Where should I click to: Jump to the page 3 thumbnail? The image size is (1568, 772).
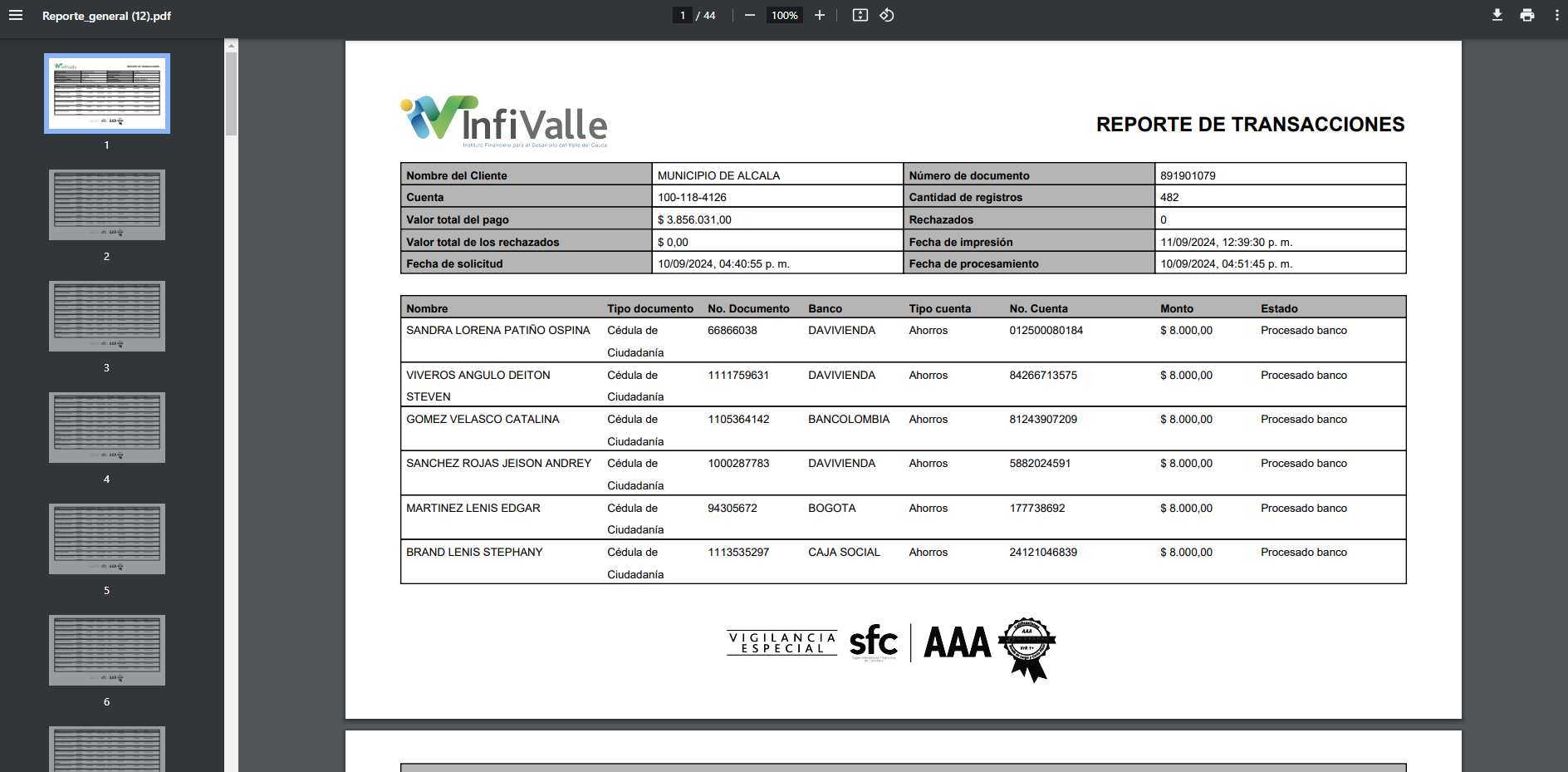107,316
